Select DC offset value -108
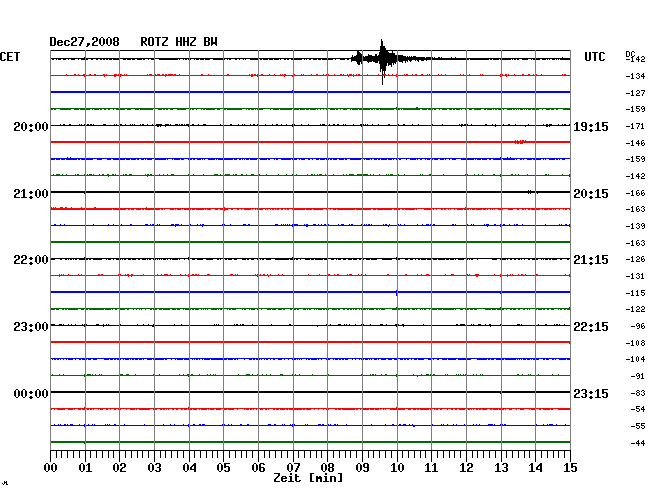The image size is (650, 494). click(x=635, y=343)
